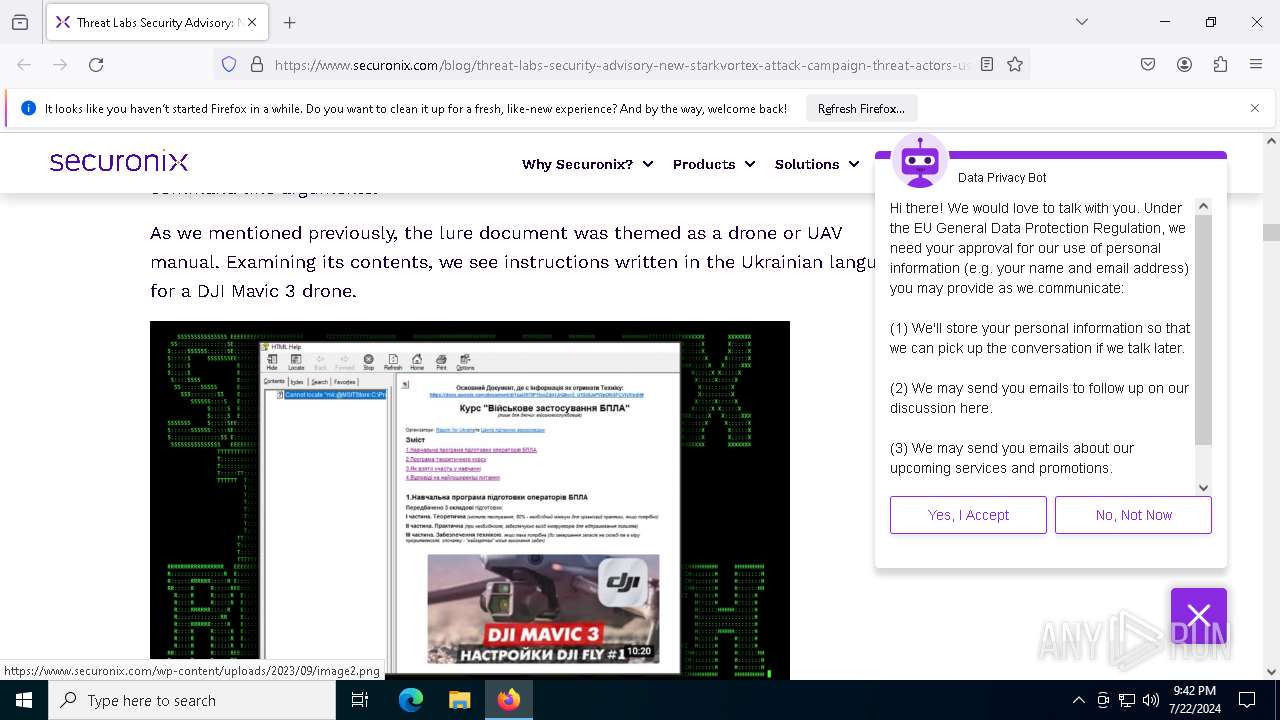
Task: Click the taskbar search box
Action: [192, 700]
